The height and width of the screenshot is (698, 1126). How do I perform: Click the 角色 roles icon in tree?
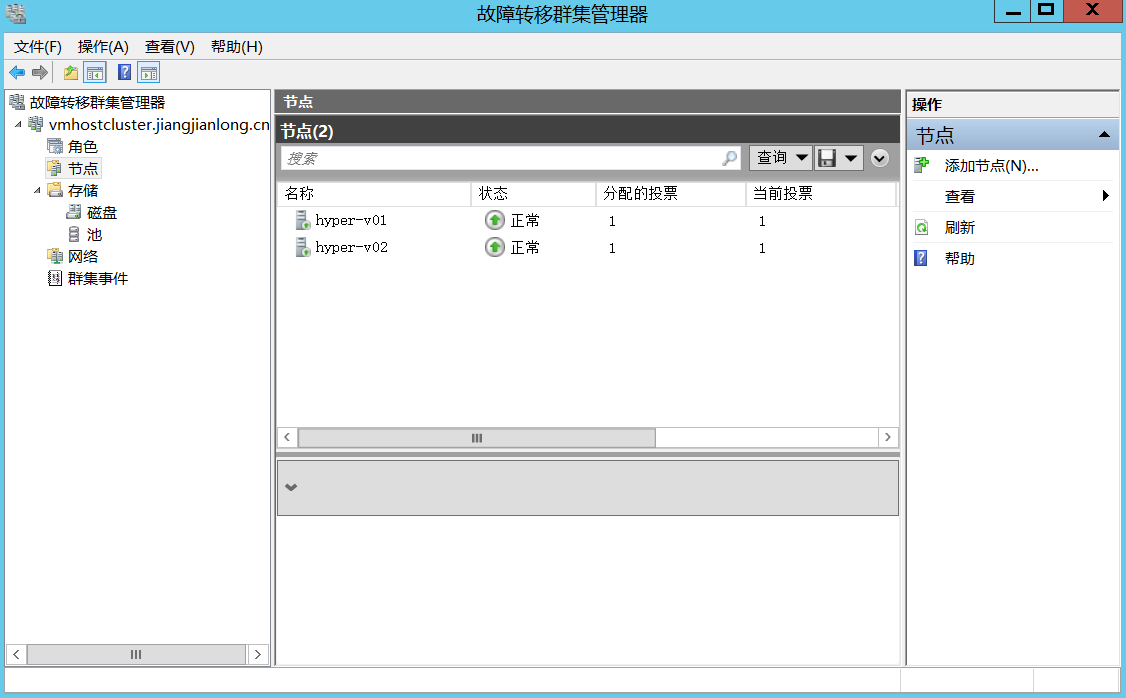pyautogui.click(x=55, y=146)
